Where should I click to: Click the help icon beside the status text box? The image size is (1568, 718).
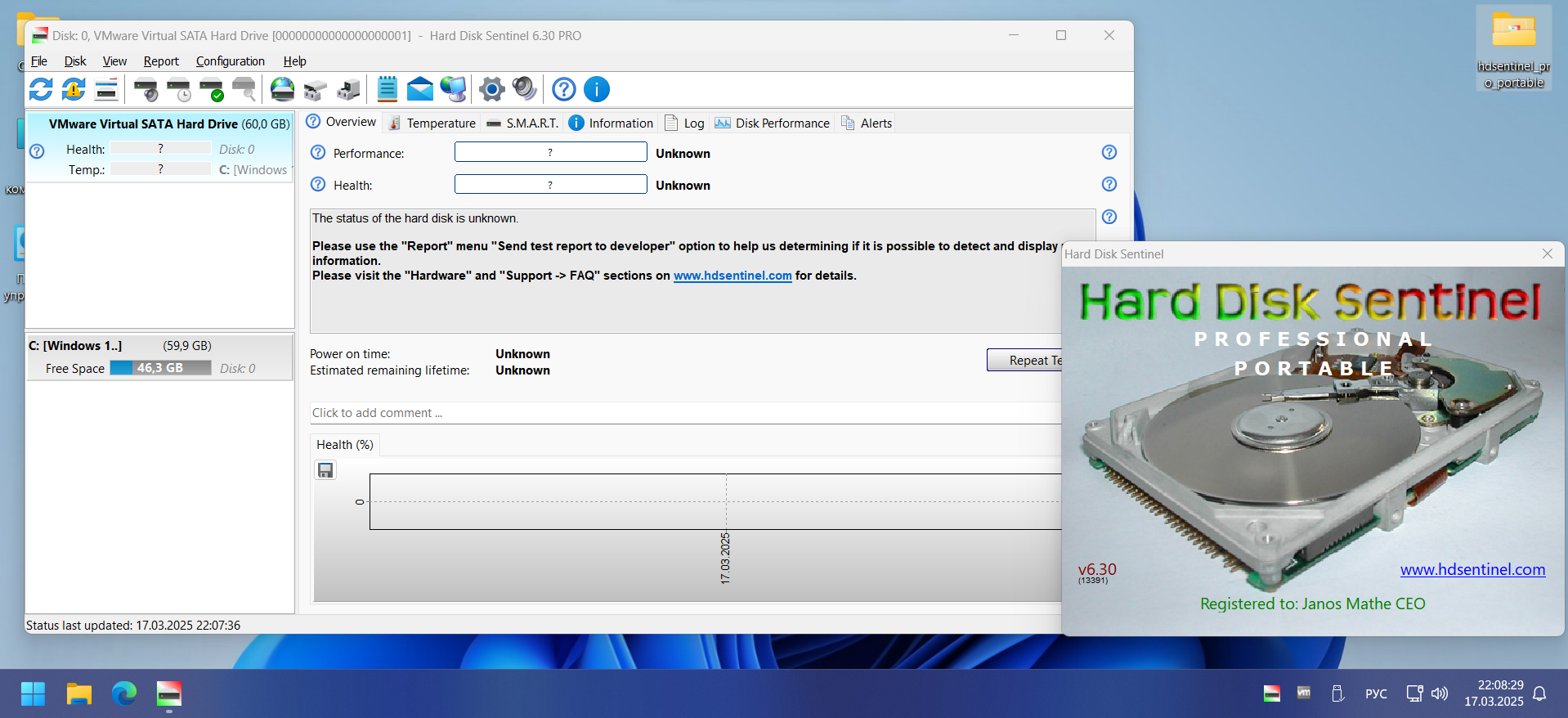[1109, 217]
